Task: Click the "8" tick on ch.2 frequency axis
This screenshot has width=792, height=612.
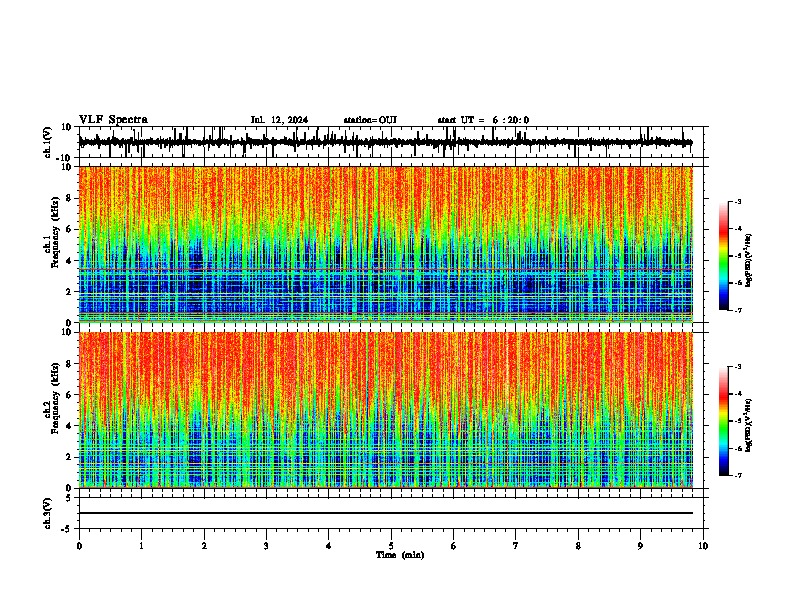Action: point(70,364)
